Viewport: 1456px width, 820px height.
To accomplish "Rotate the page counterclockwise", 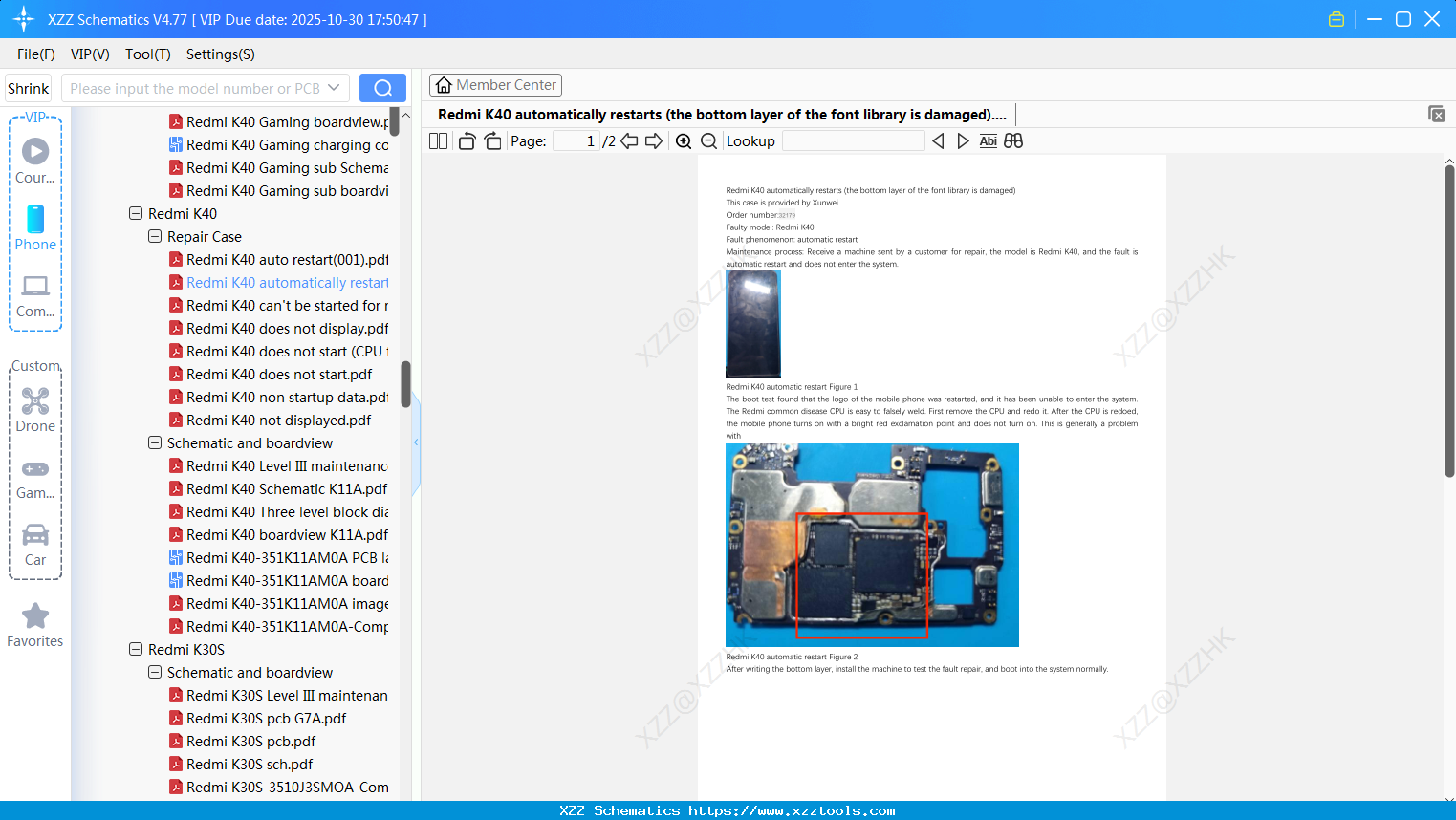I will (467, 141).
